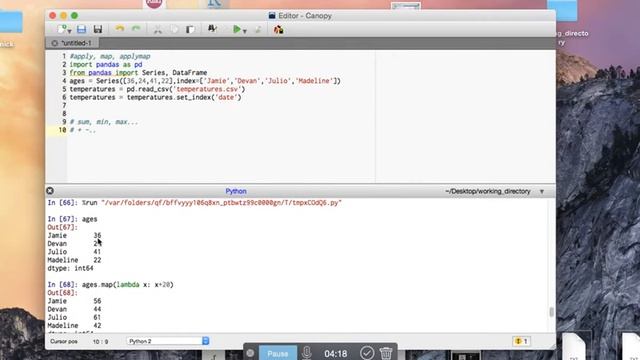This screenshot has width=640, height=360.
Task: Click the In [67]: ages input line
Action: click(x=72, y=219)
